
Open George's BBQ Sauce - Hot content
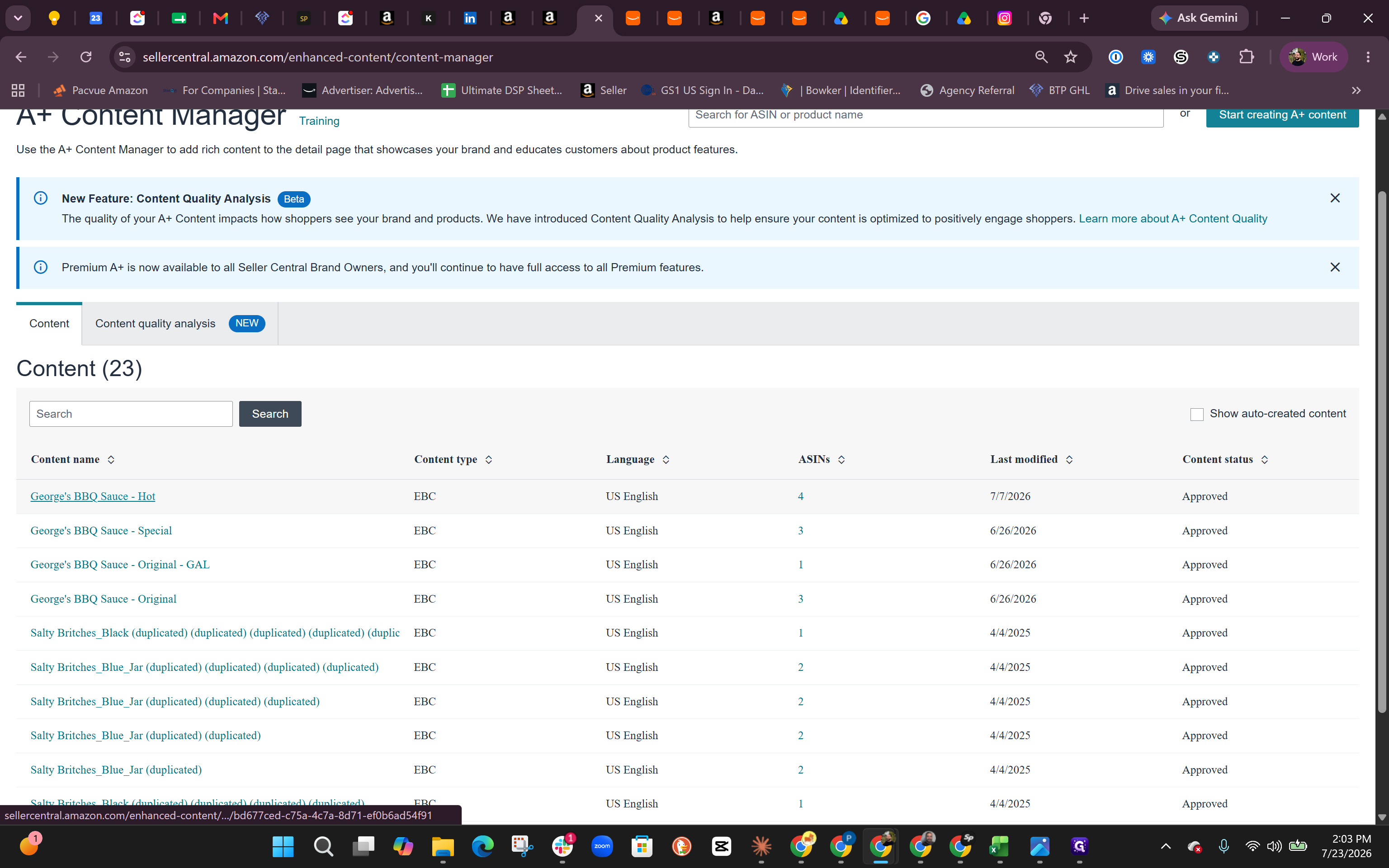(93, 496)
